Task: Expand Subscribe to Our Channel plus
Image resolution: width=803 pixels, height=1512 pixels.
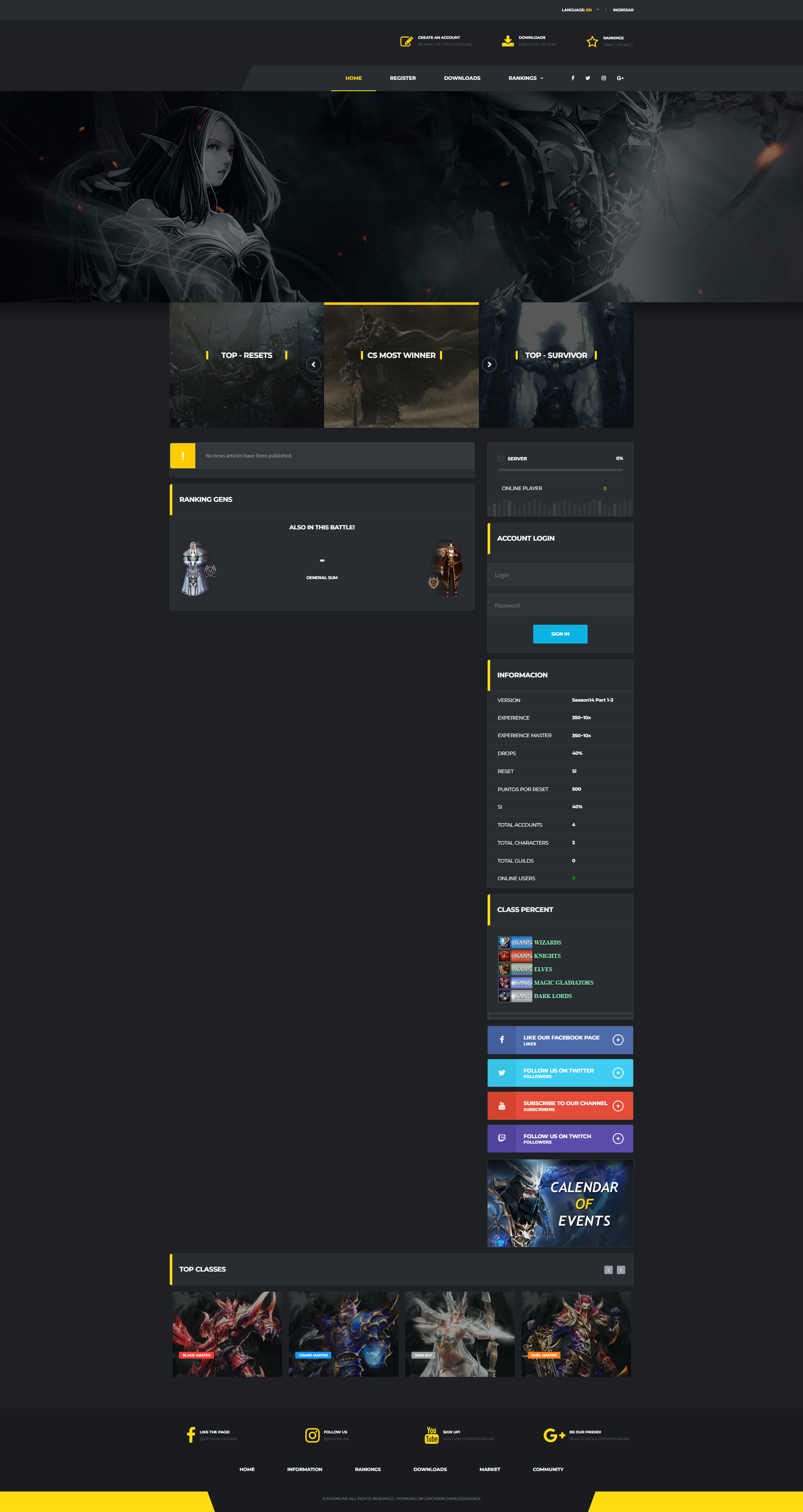Action: 617,1106
